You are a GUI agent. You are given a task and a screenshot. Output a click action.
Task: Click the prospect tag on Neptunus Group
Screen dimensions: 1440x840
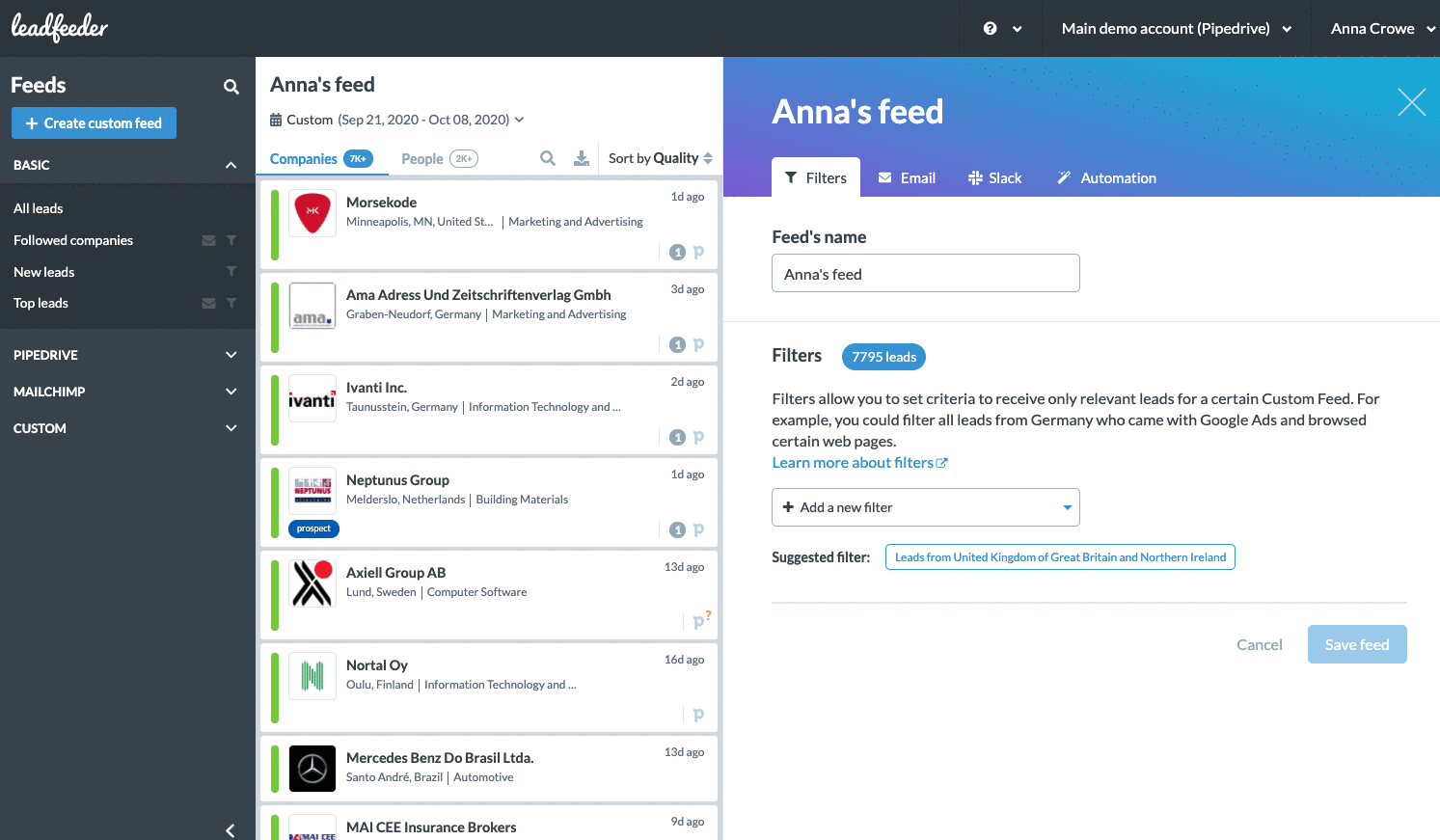[x=313, y=528]
